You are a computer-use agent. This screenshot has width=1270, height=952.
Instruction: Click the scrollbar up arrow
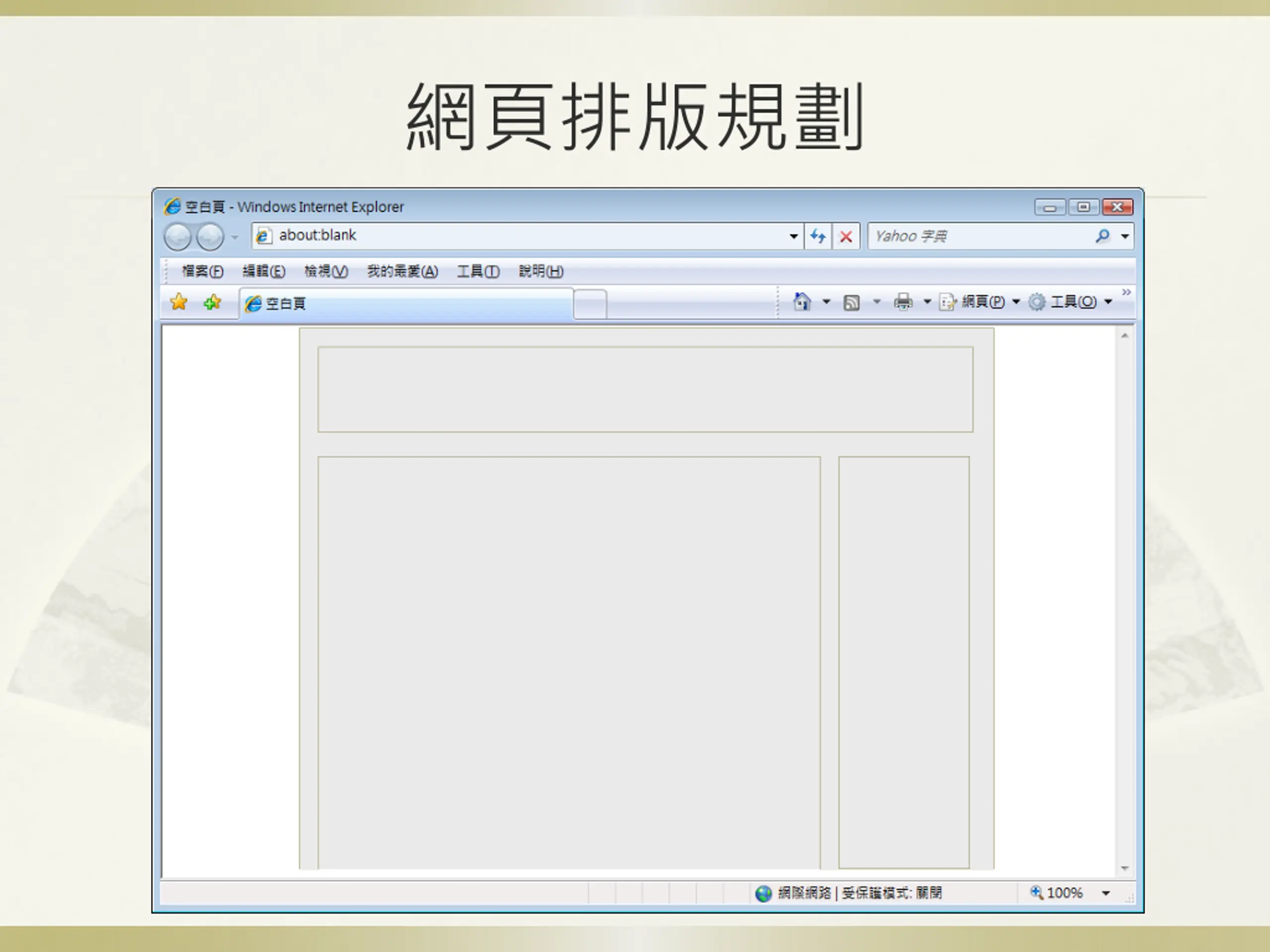1125,336
